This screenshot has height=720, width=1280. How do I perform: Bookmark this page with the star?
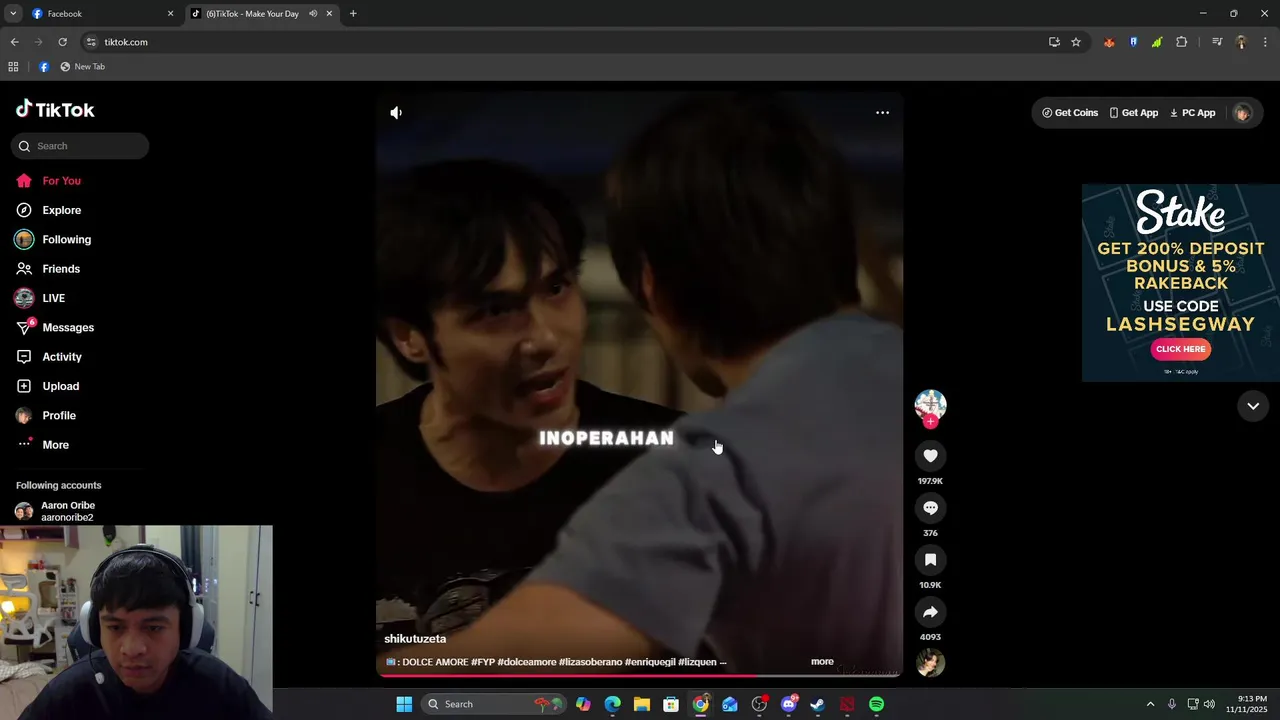coord(1076,42)
